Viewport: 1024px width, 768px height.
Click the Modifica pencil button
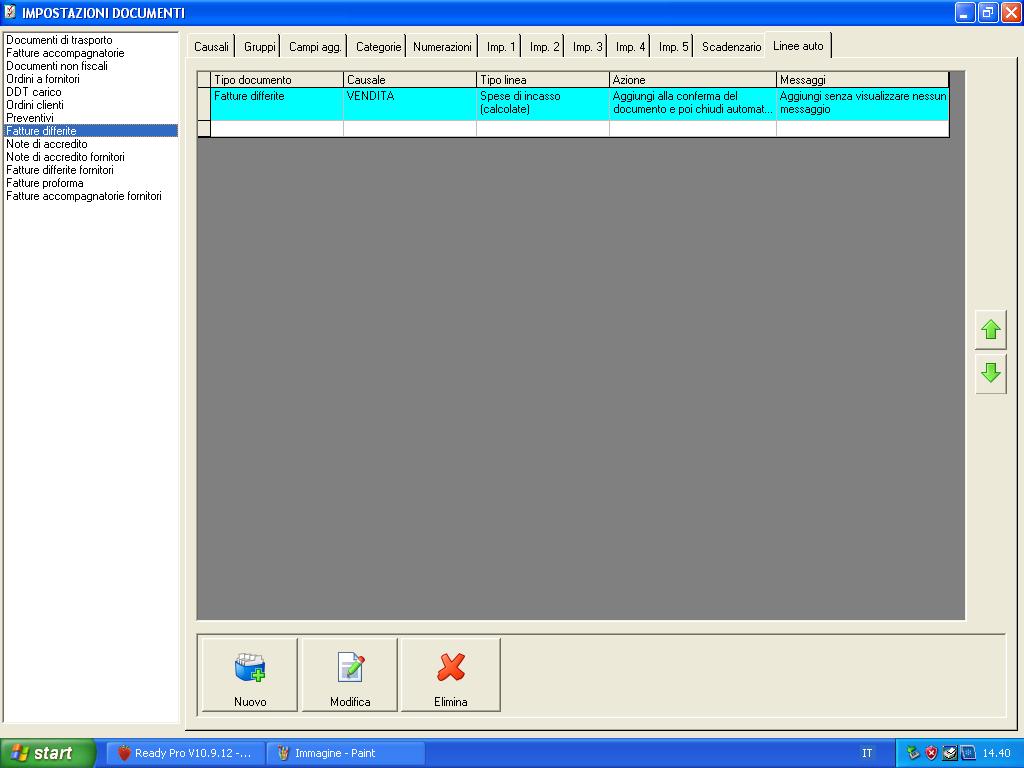tap(350, 675)
